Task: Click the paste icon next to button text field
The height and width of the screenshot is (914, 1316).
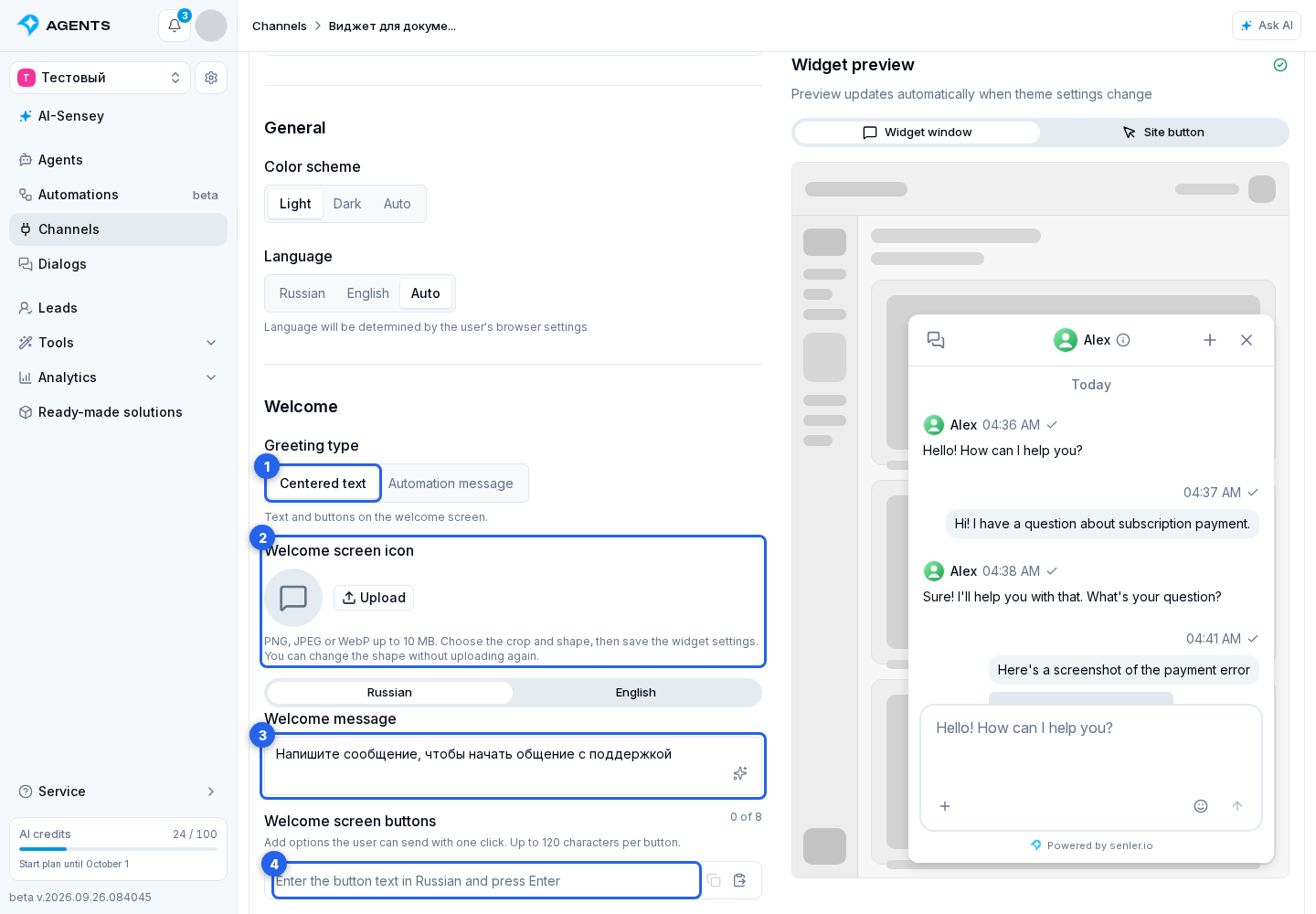Action: (x=740, y=880)
